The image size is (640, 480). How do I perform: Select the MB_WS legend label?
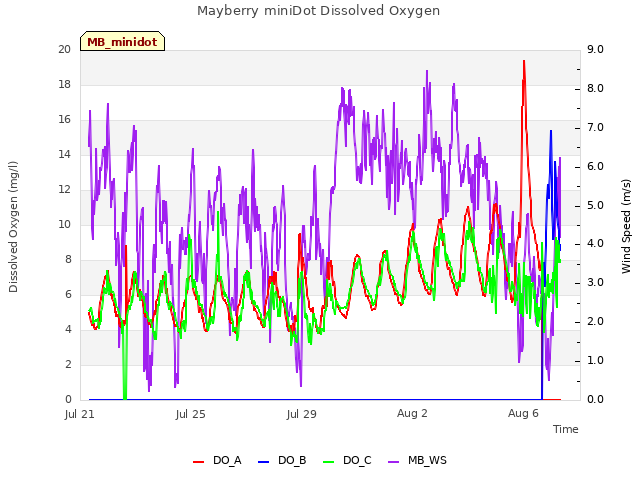coord(427,460)
